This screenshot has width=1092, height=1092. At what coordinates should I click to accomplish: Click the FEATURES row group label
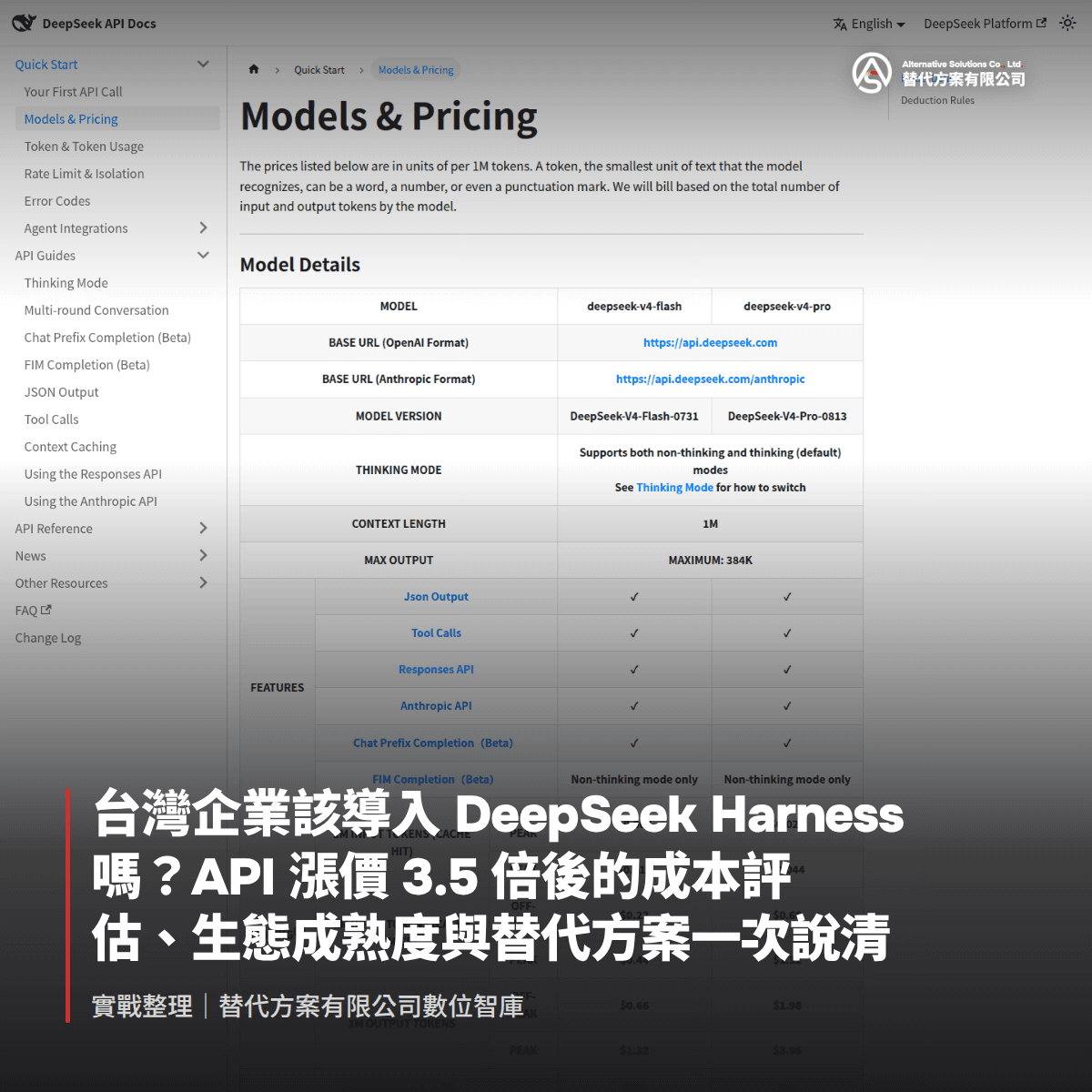(x=278, y=688)
